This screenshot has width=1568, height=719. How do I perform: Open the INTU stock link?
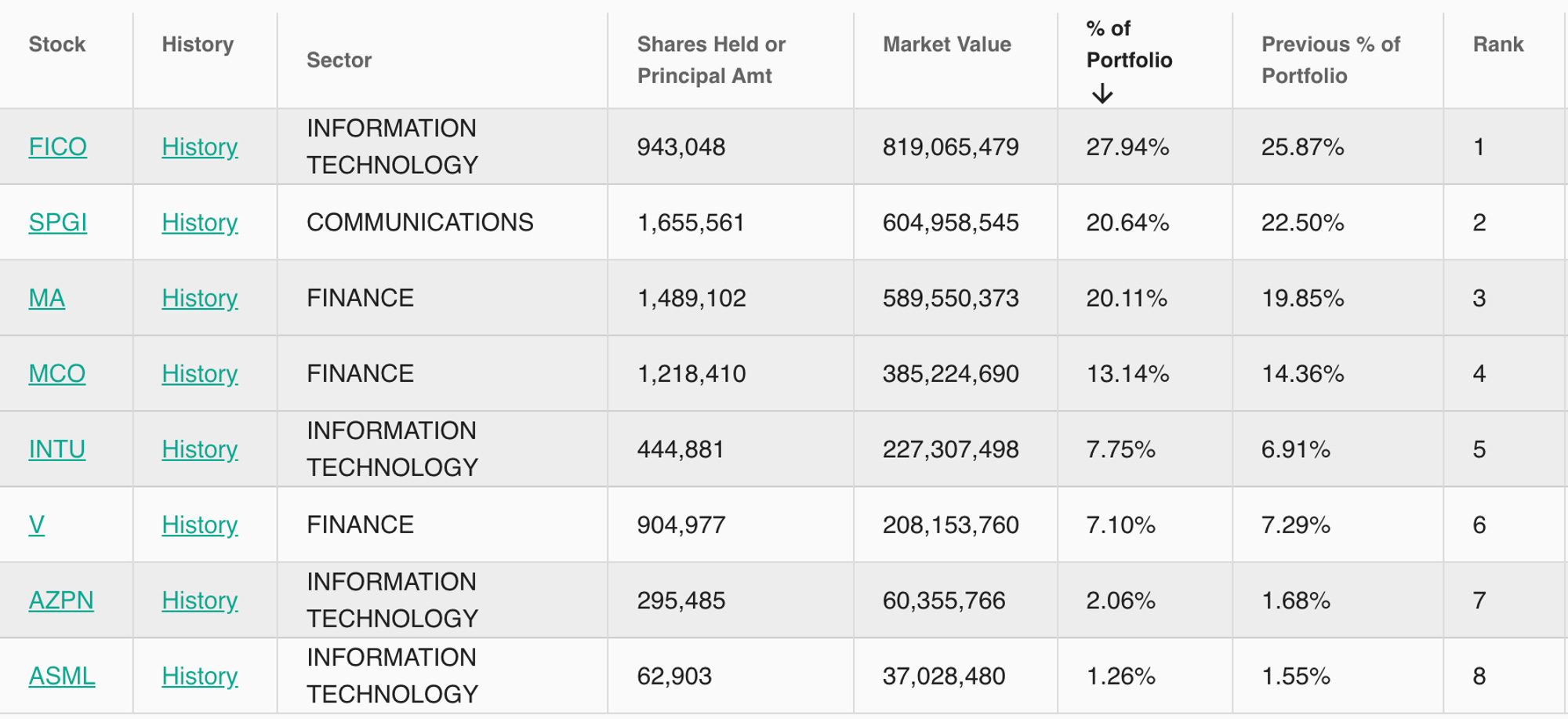pyautogui.click(x=56, y=448)
